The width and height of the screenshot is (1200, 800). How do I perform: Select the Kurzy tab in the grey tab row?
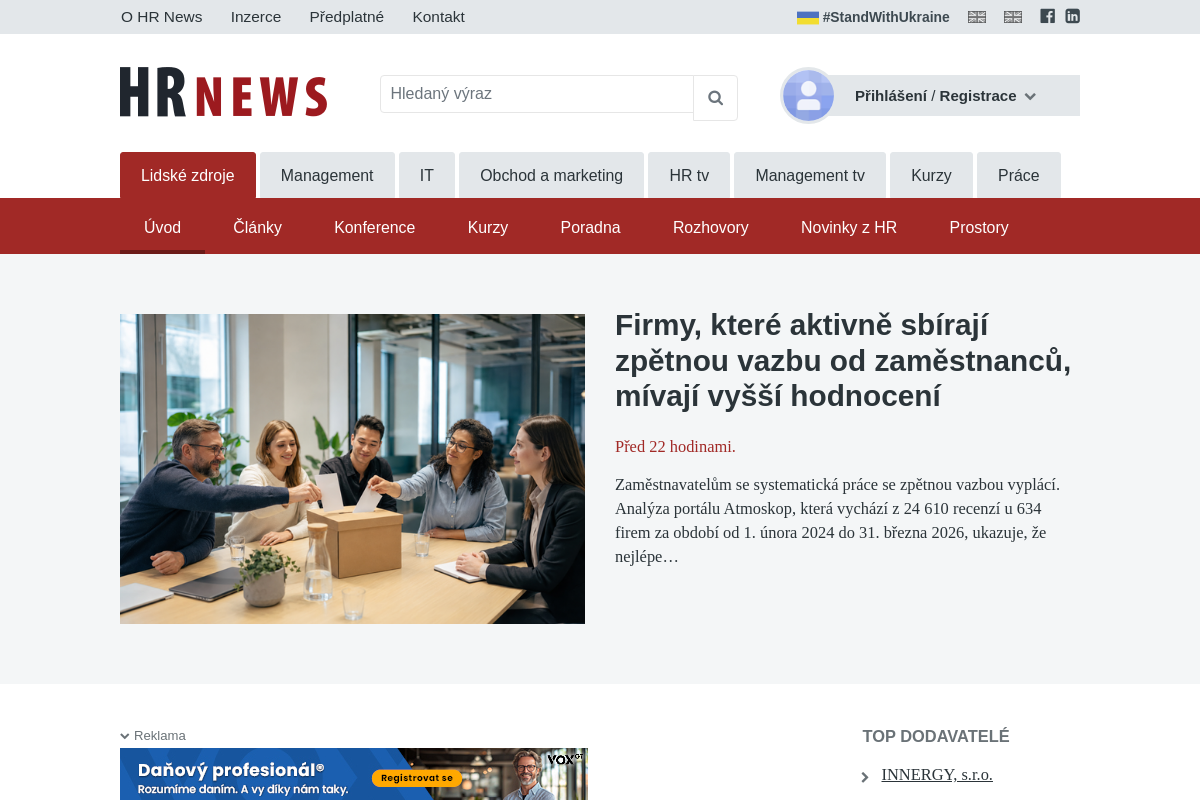pyautogui.click(x=931, y=175)
